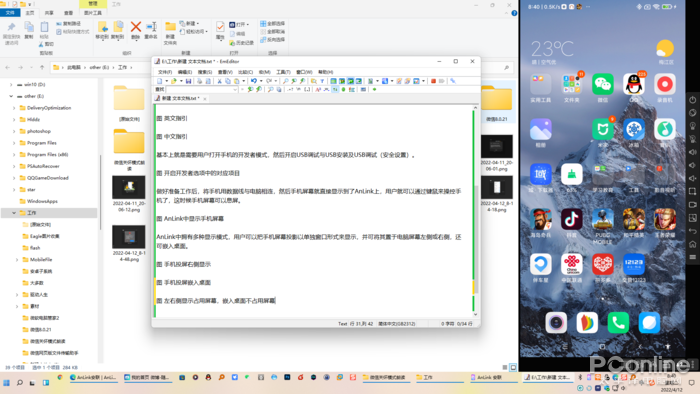The image size is (700, 394).
Task: Switch to the 查看 ribbon tab
Action: (x=68, y=13)
